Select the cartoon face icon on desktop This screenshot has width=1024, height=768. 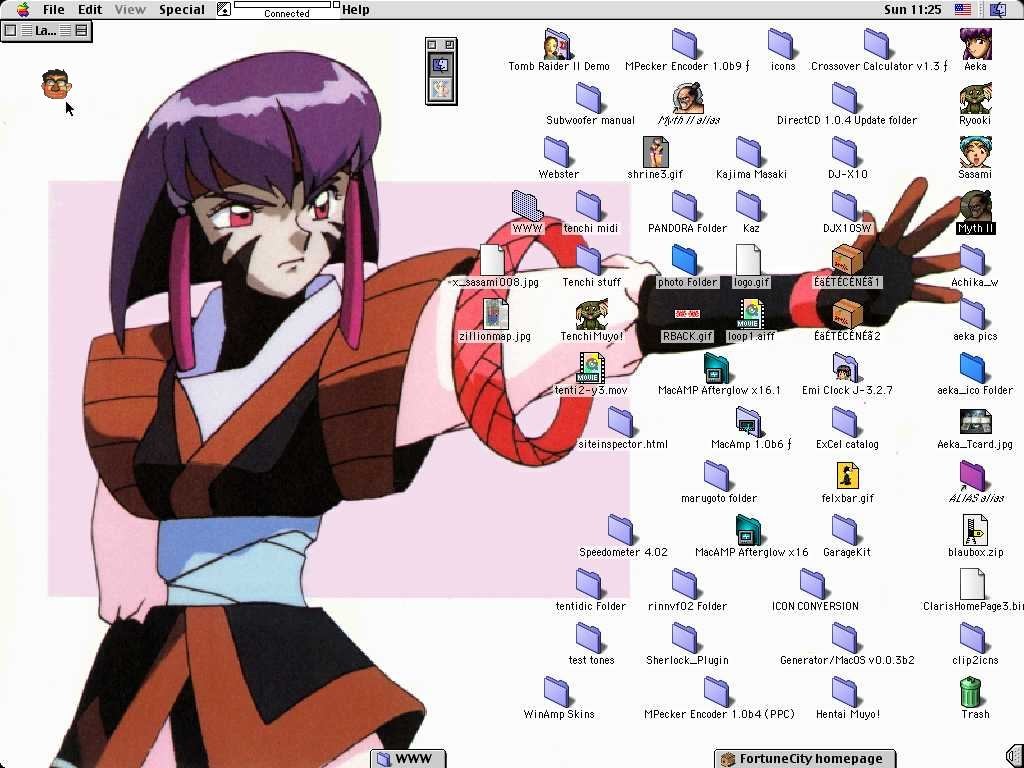click(x=56, y=84)
